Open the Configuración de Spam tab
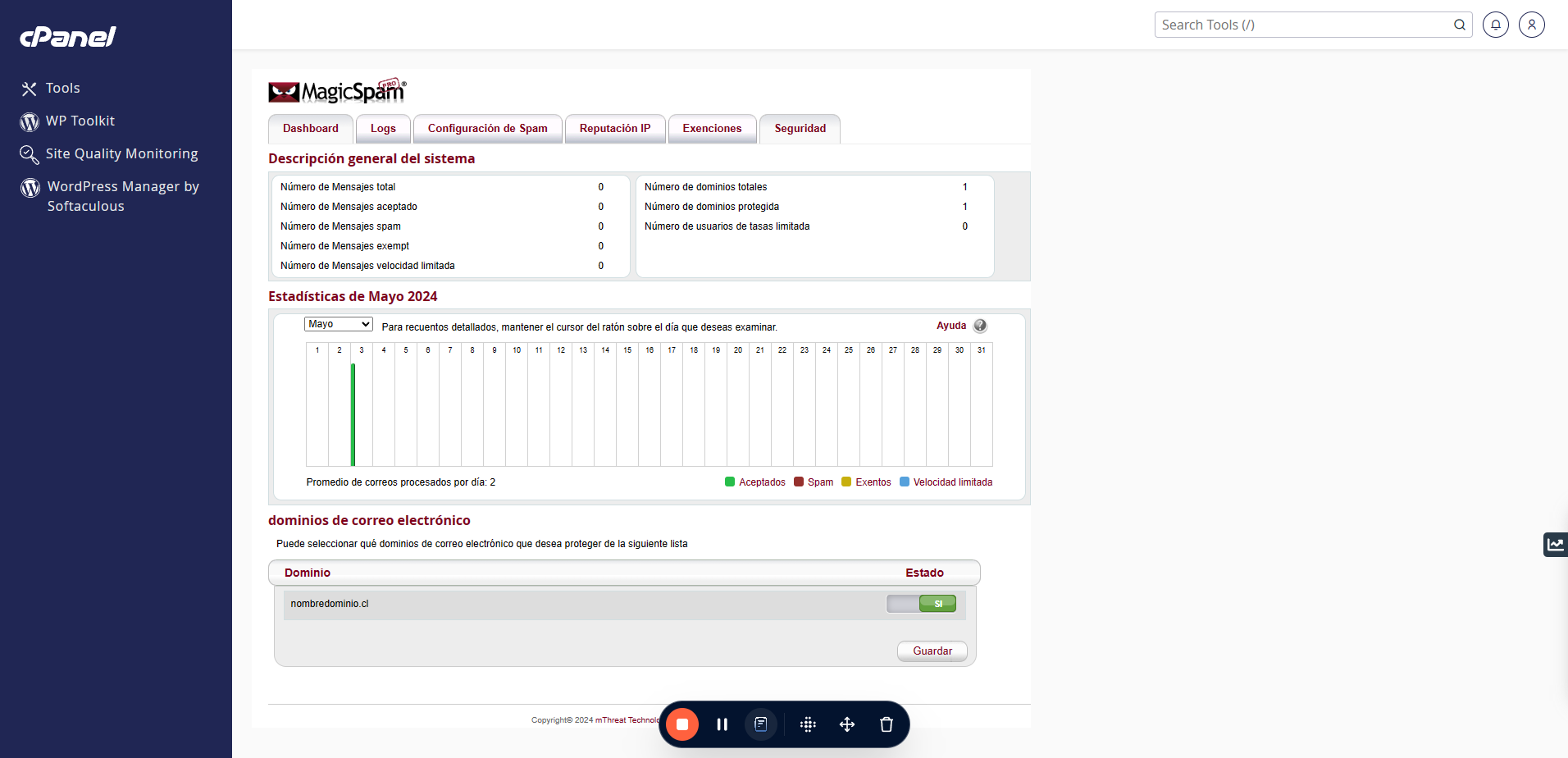The image size is (1568, 758). tap(488, 129)
